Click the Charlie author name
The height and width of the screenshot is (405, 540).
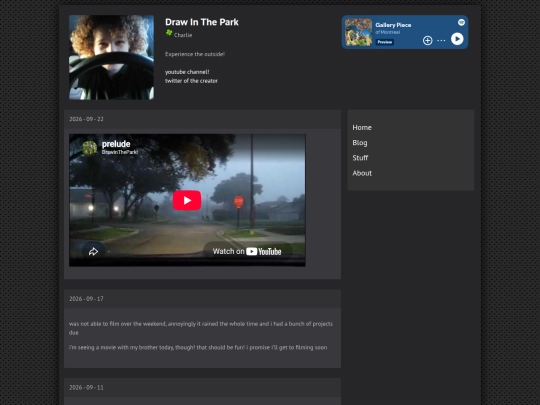[183, 35]
